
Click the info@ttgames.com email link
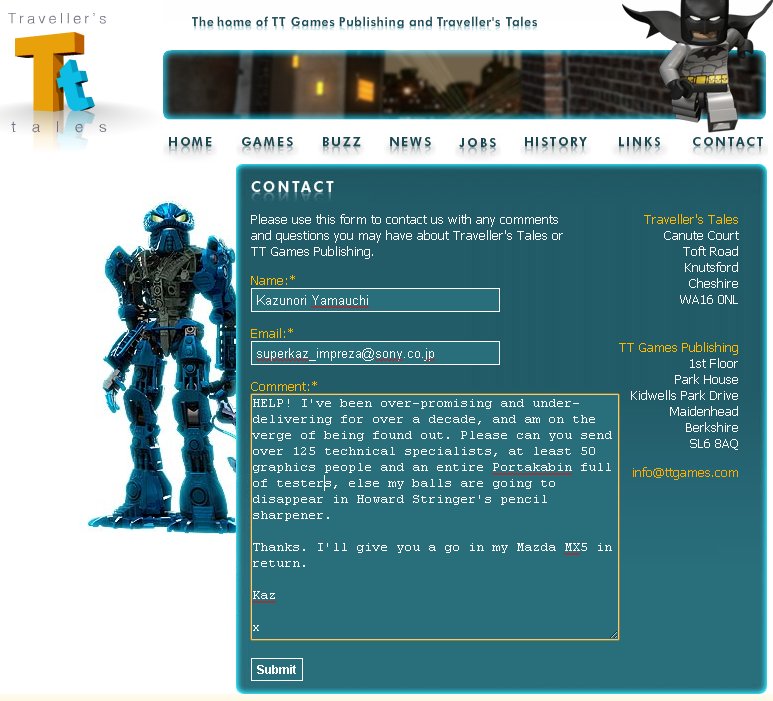[685, 473]
